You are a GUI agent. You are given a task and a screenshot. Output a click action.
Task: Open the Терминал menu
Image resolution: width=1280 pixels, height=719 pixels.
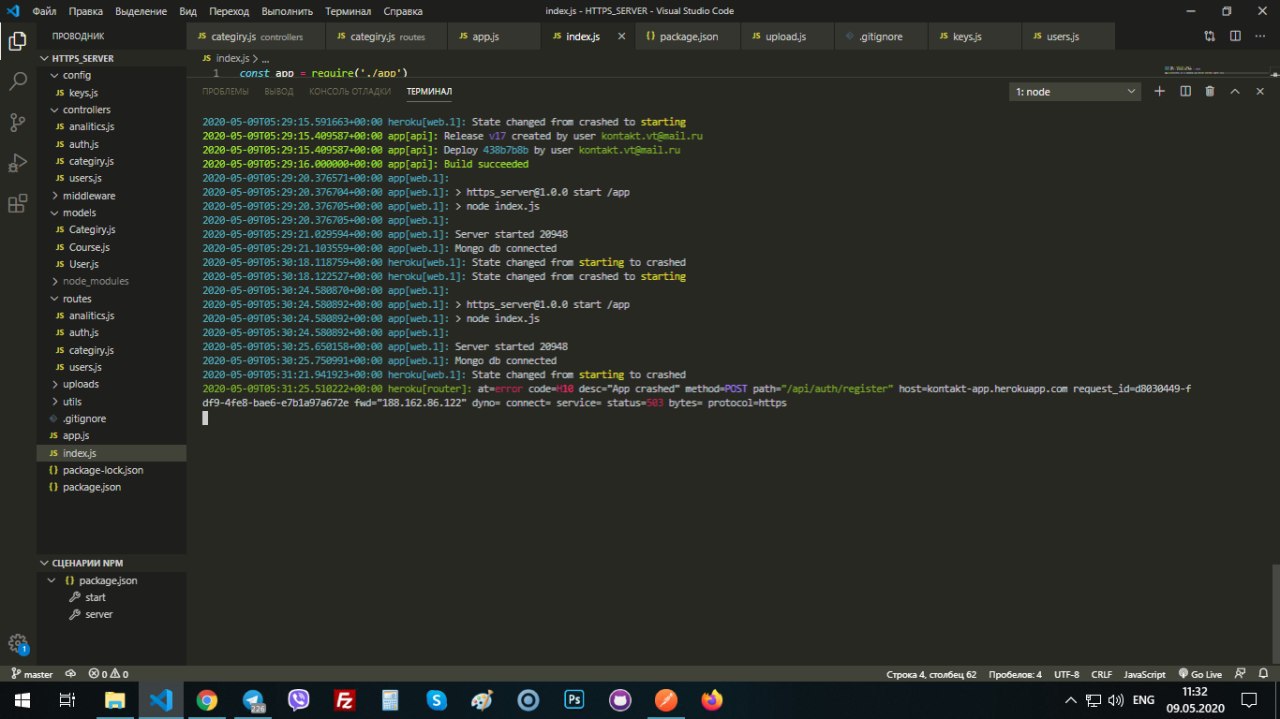(348, 11)
